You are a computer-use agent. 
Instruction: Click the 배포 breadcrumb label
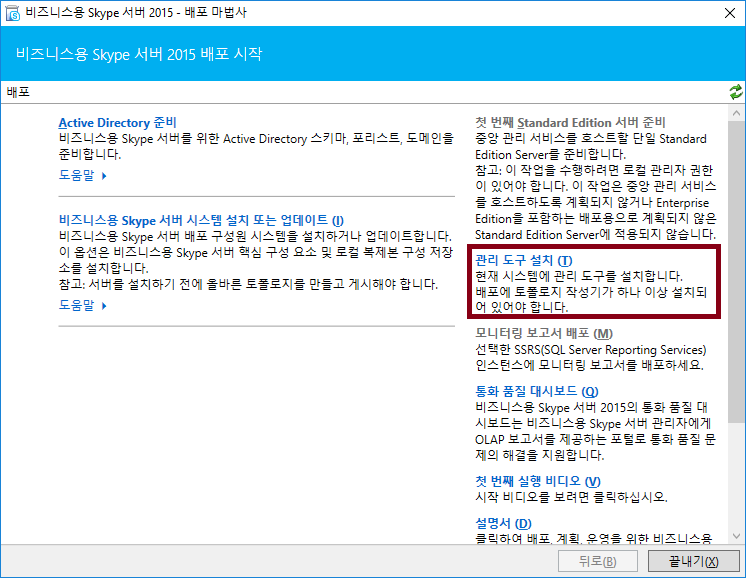[x=18, y=92]
